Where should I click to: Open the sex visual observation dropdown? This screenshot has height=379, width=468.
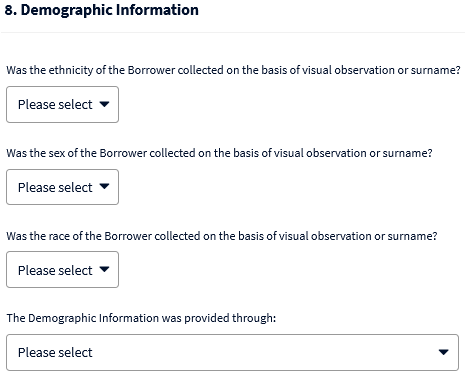62,187
